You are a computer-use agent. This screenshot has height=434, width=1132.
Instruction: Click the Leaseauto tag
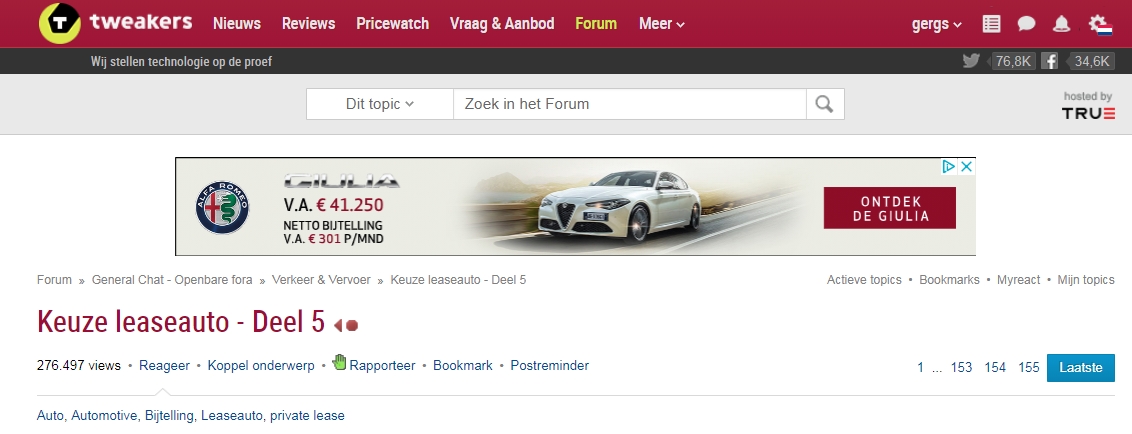pos(232,415)
